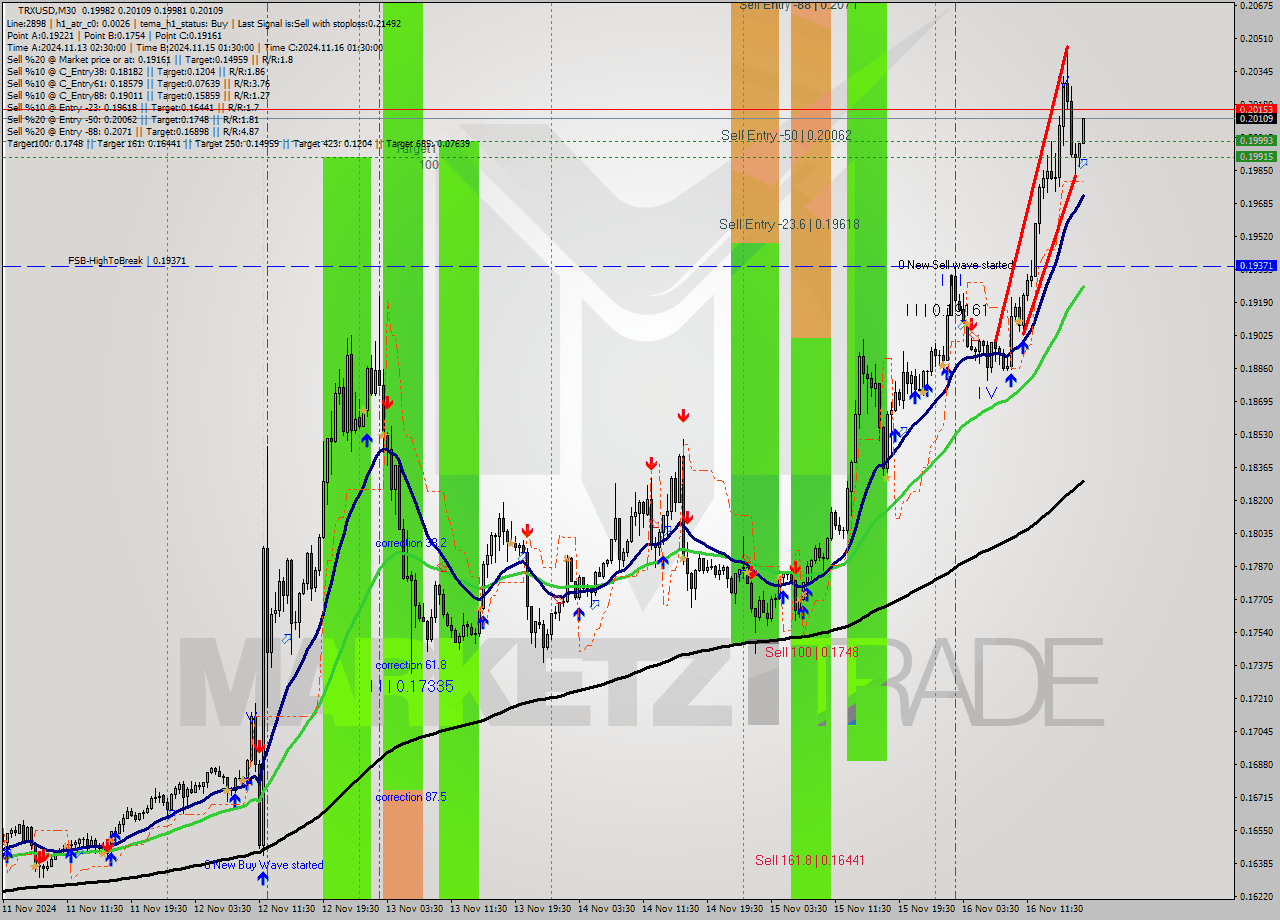The height and width of the screenshot is (920, 1280).
Task: Select the green 0.19915 price tag
Action: click(x=1256, y=157)
